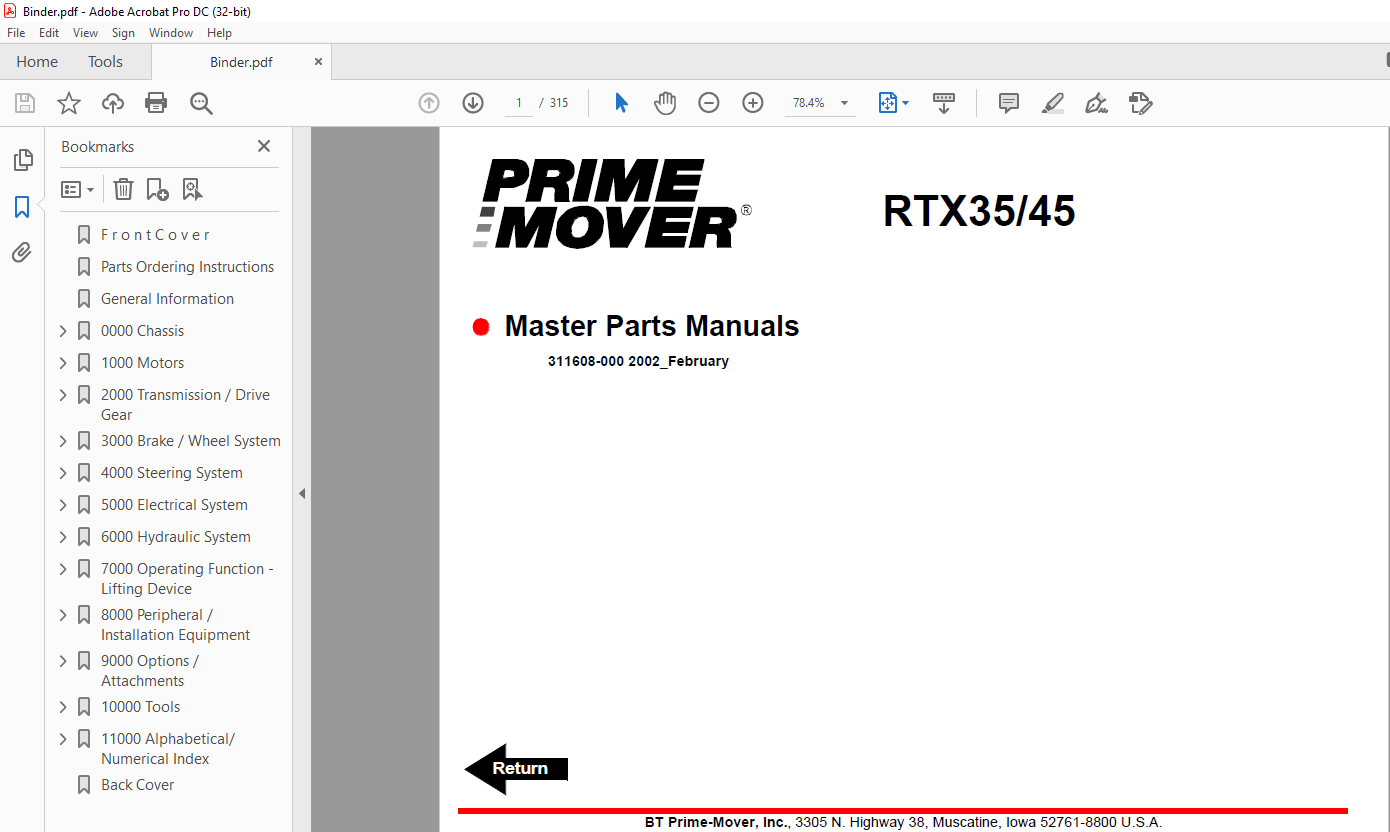Activate the Hand pan tool
The width and height of the screenshot is (1390, 832).
665,103
